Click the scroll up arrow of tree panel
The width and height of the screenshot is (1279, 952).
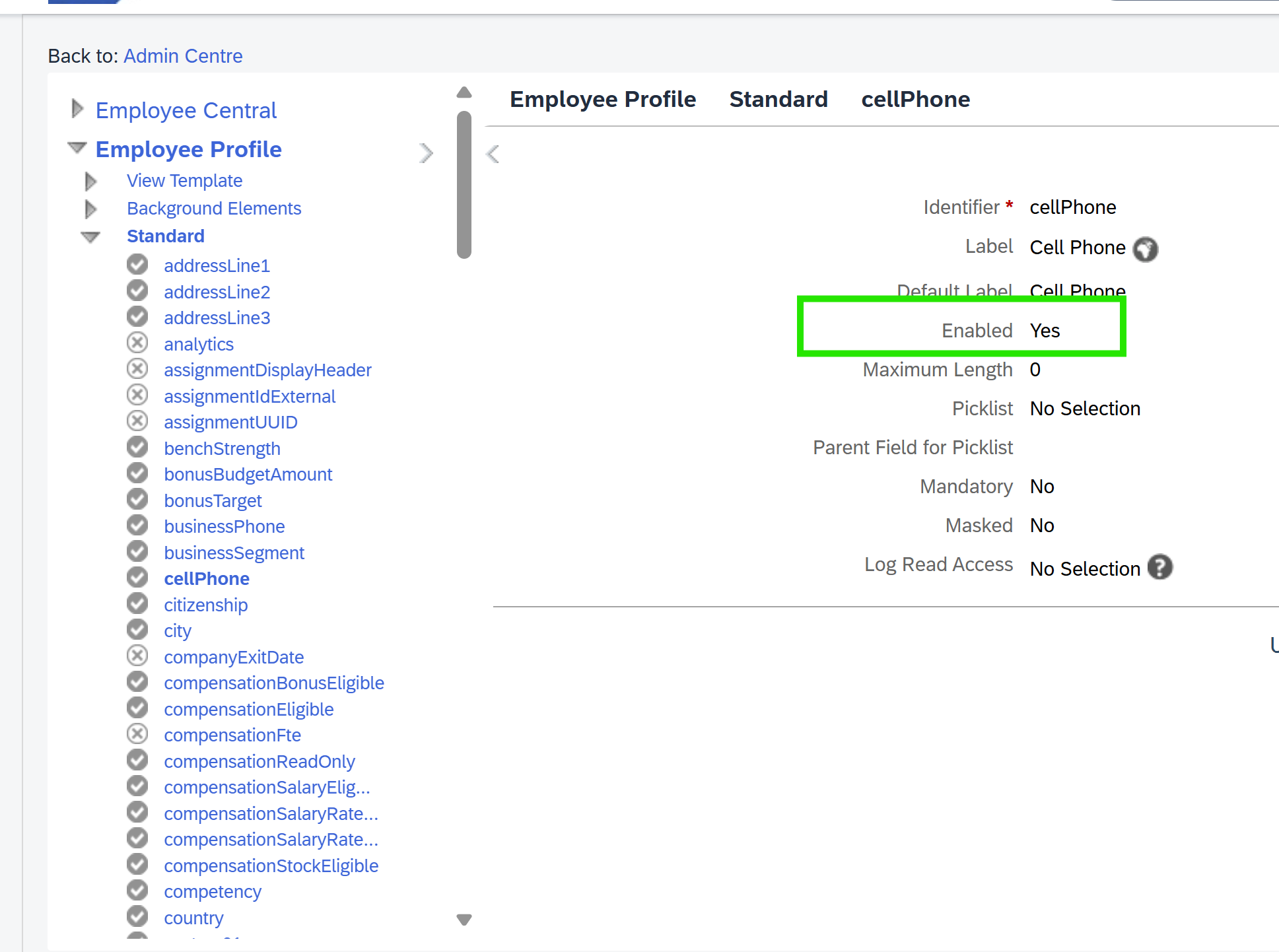pos(464,92)
